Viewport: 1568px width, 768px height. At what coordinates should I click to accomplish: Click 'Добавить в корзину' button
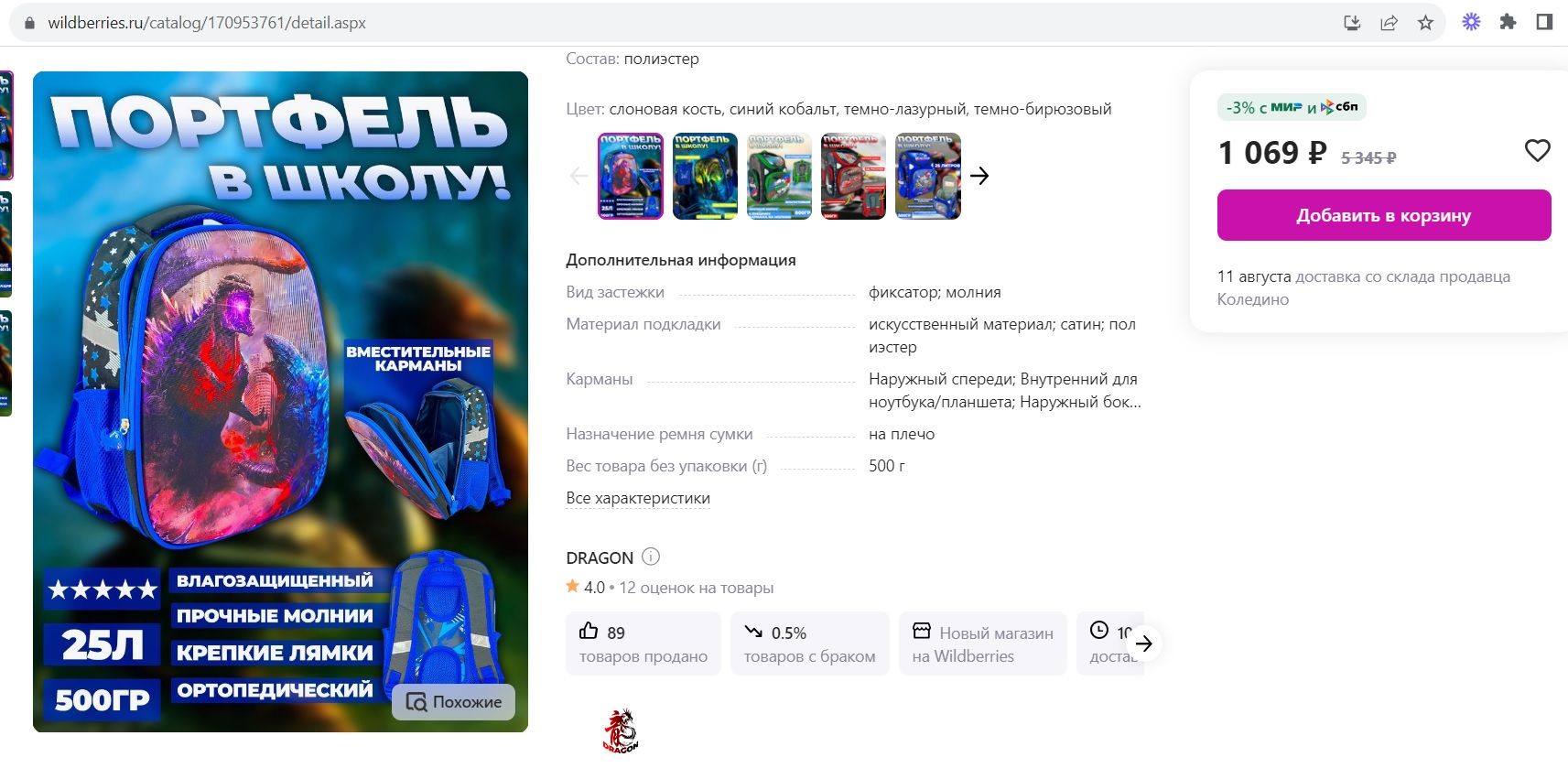point(1383,215)
